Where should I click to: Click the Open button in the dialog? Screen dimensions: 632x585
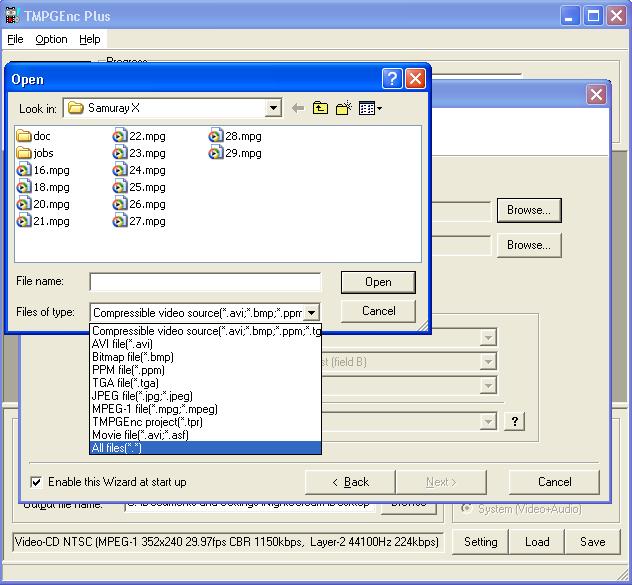pos(378,282)
